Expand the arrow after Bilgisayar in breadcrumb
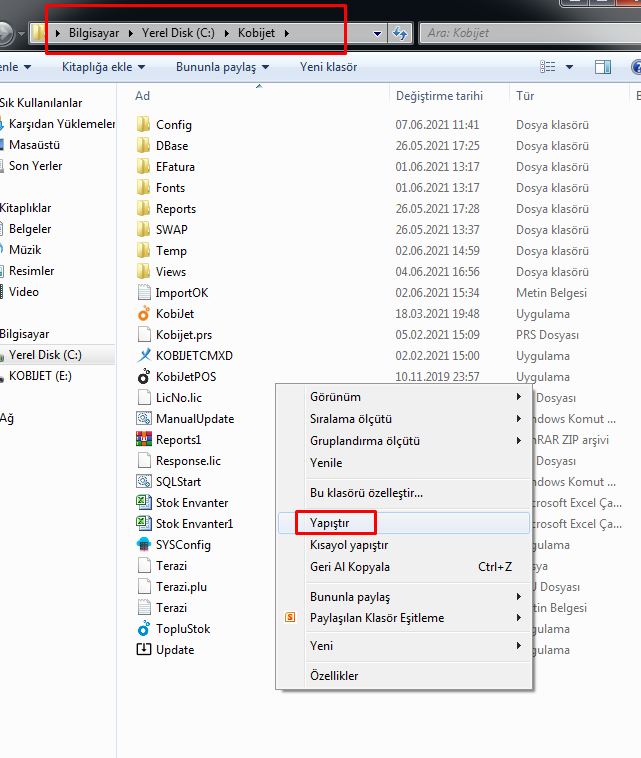Viewport: 641px width, 758px height. (131, 33)
